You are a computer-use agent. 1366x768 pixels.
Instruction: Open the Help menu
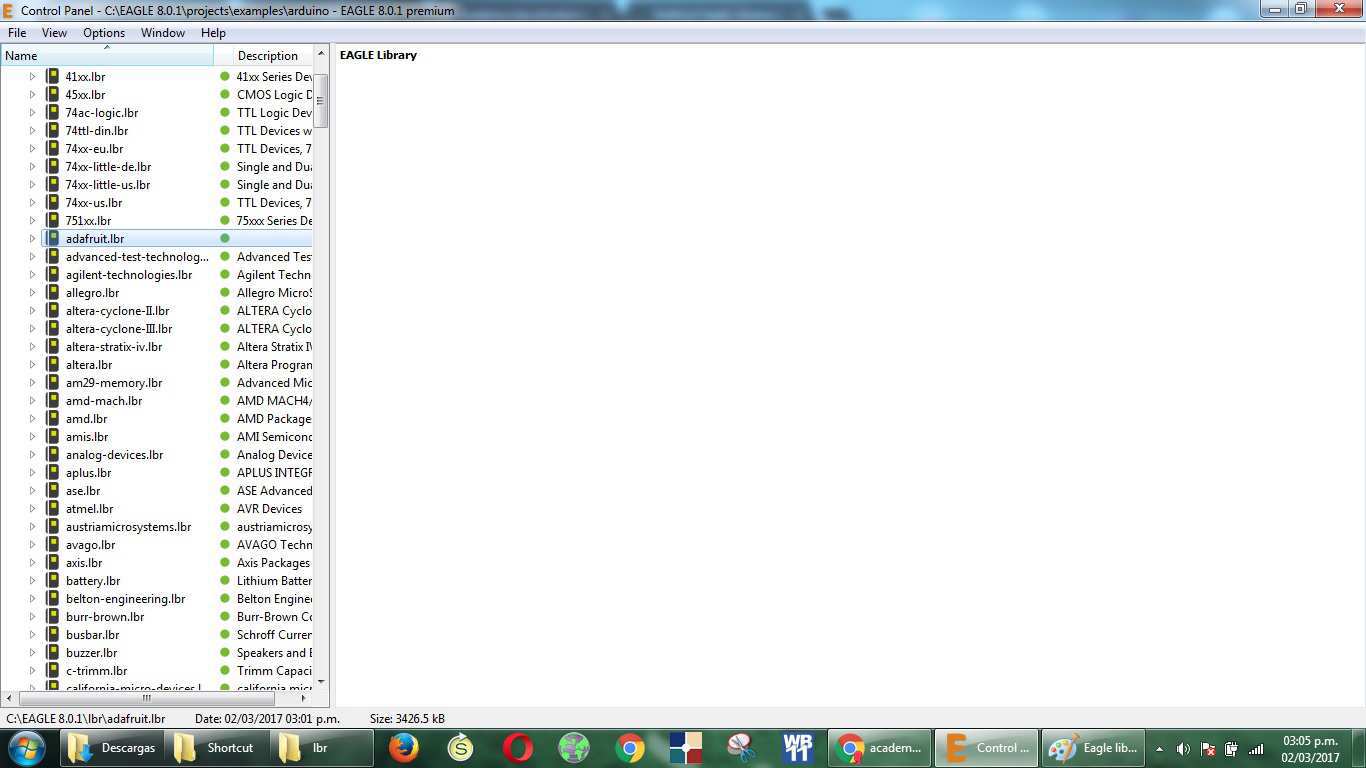[213, 33]
